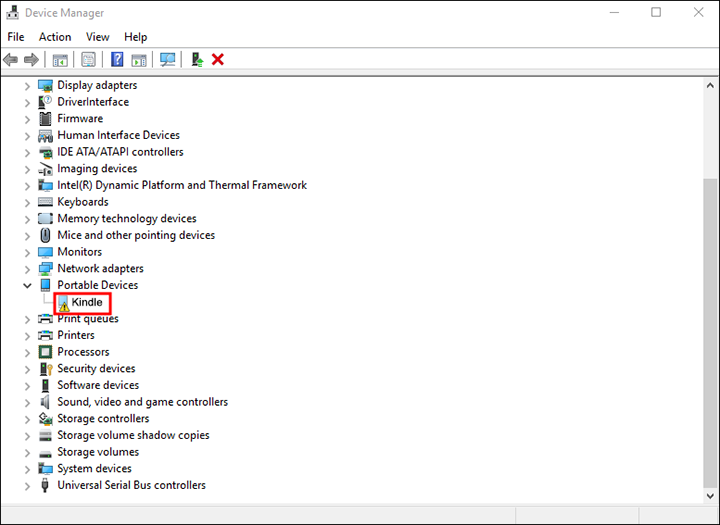Collapse the Portable Devices category
This screenshot has height=525, width=720.
click(x=27, y=286)
